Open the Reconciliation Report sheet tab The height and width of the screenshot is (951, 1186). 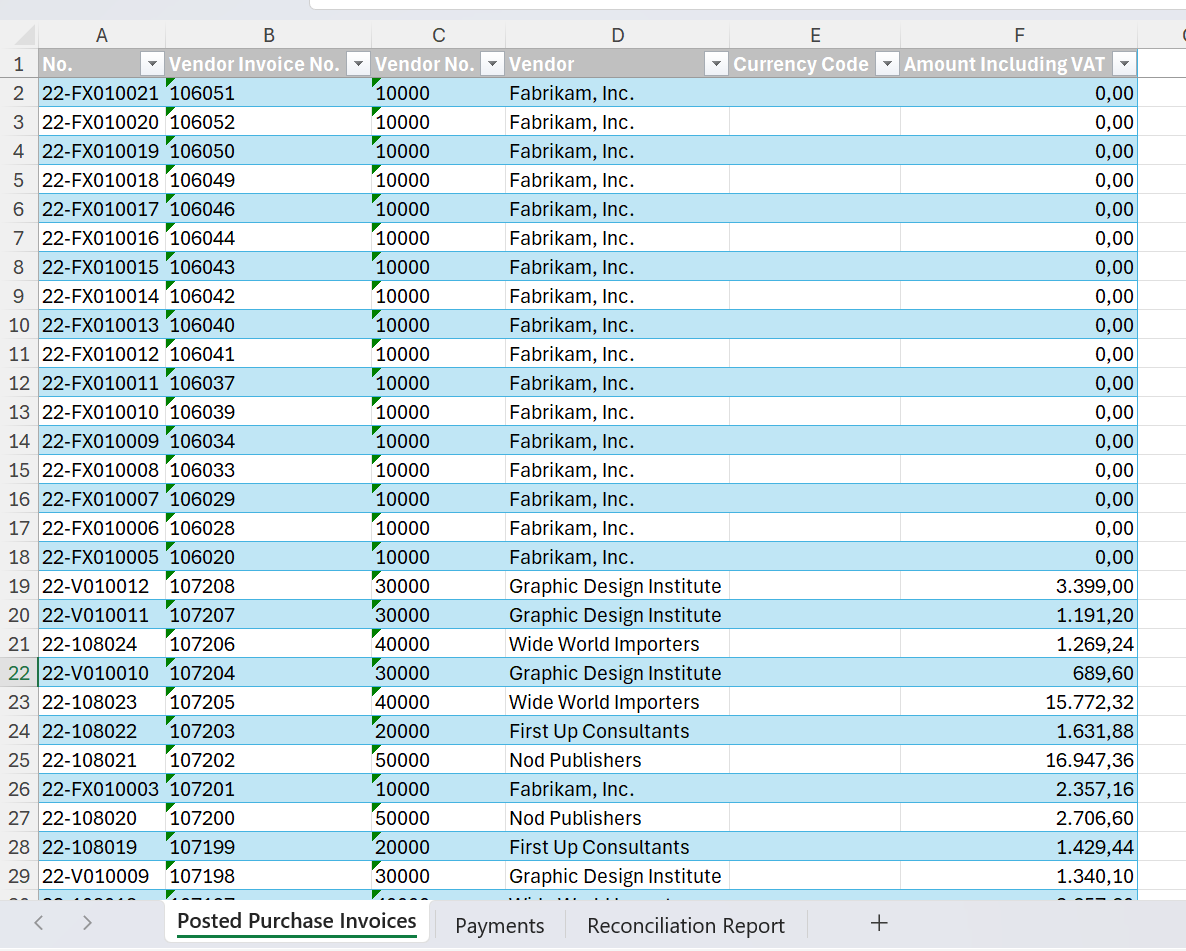pyautogui.click(x=686, y=925)
